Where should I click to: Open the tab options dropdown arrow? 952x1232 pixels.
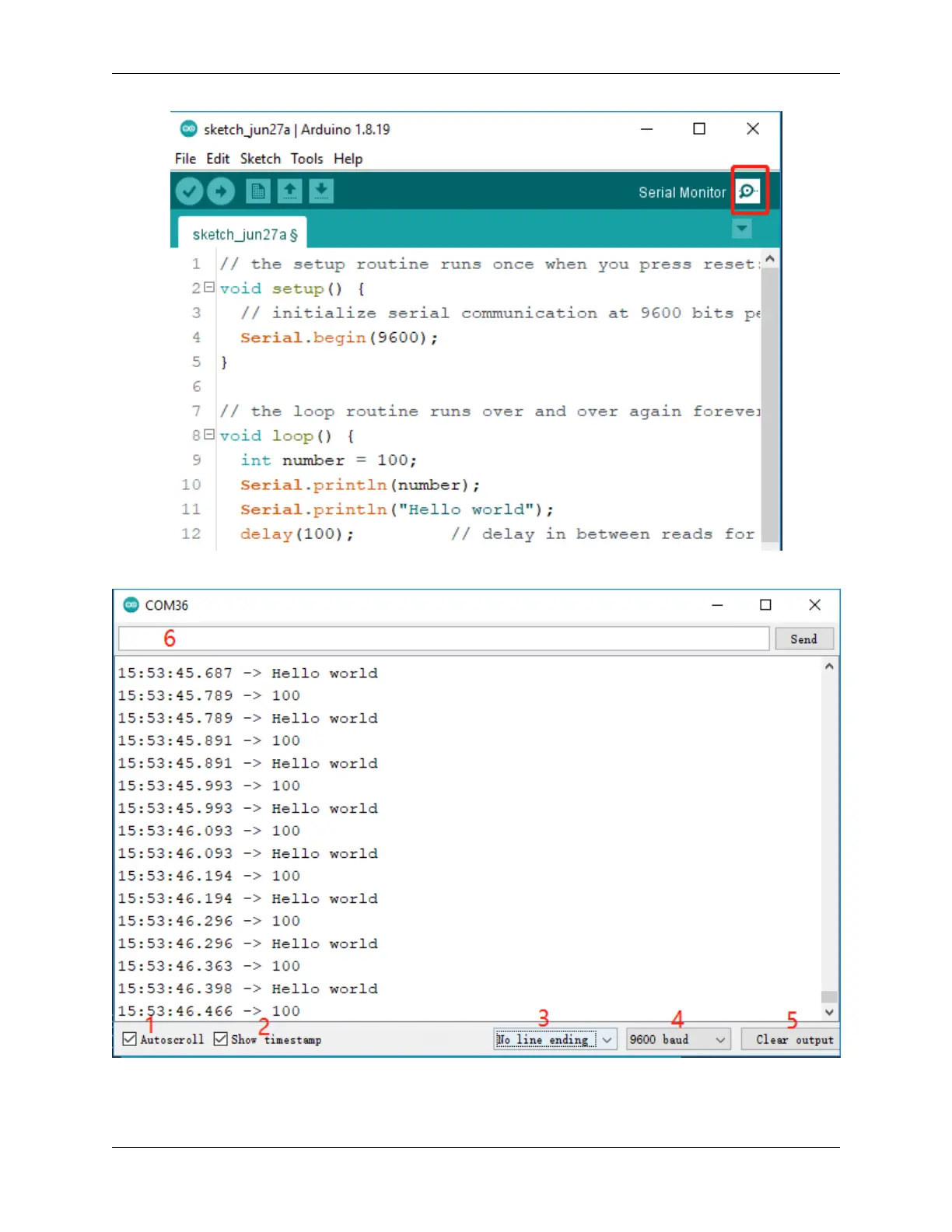click(x=742, y=229)
